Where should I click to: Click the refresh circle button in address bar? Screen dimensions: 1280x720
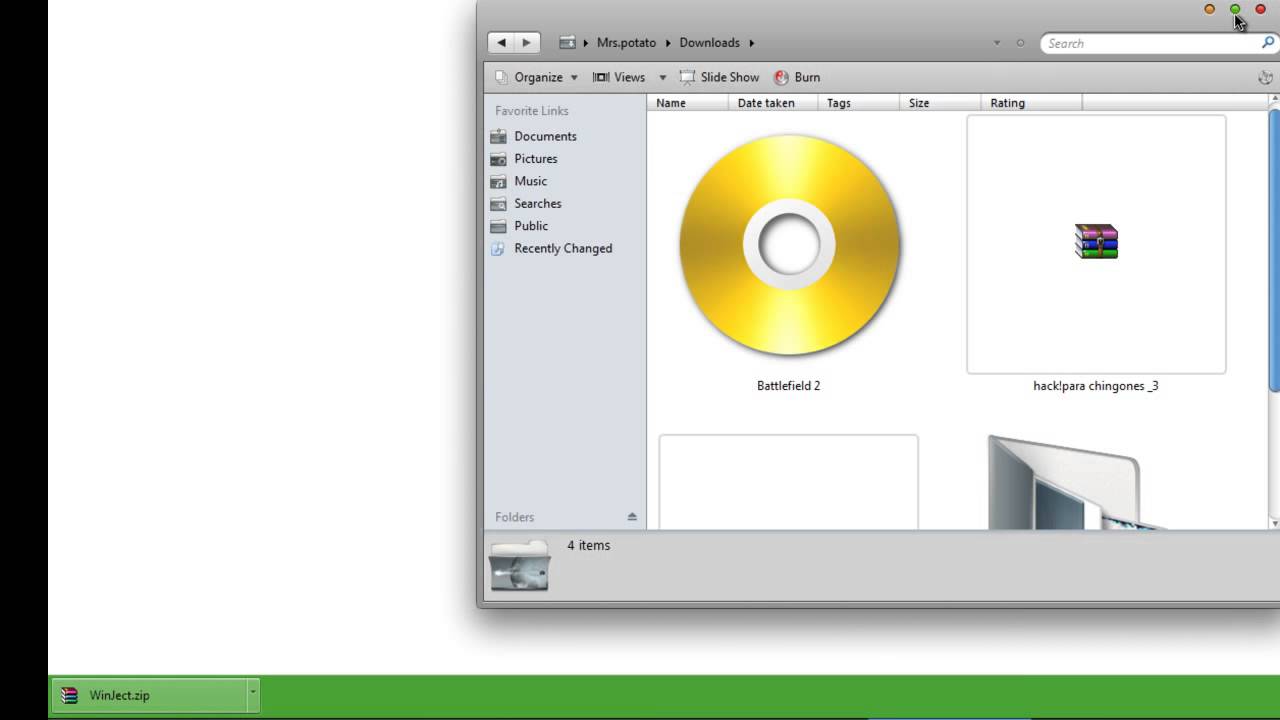pos(1020,43)
